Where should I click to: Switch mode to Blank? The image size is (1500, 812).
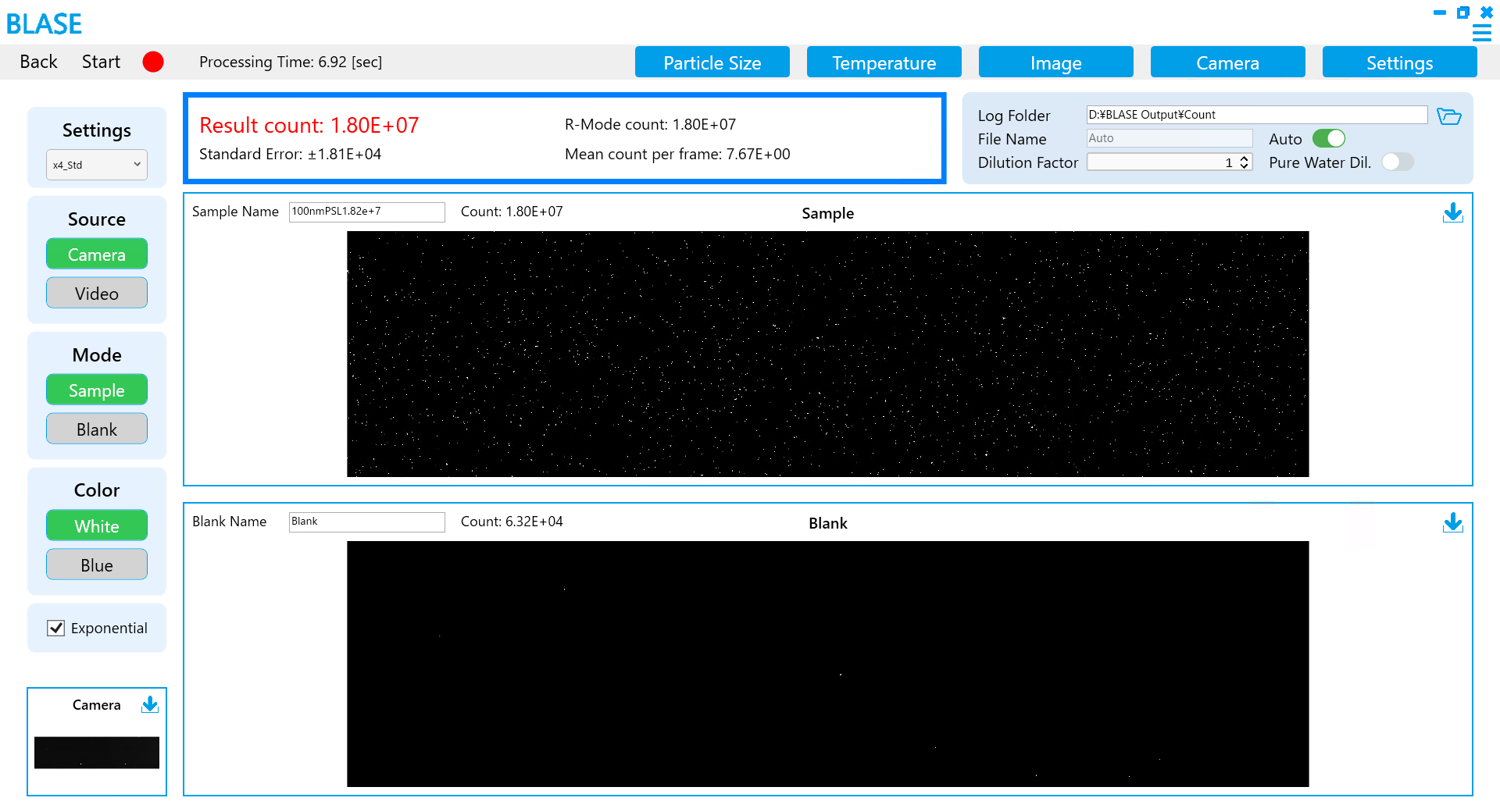coord(97,429)
